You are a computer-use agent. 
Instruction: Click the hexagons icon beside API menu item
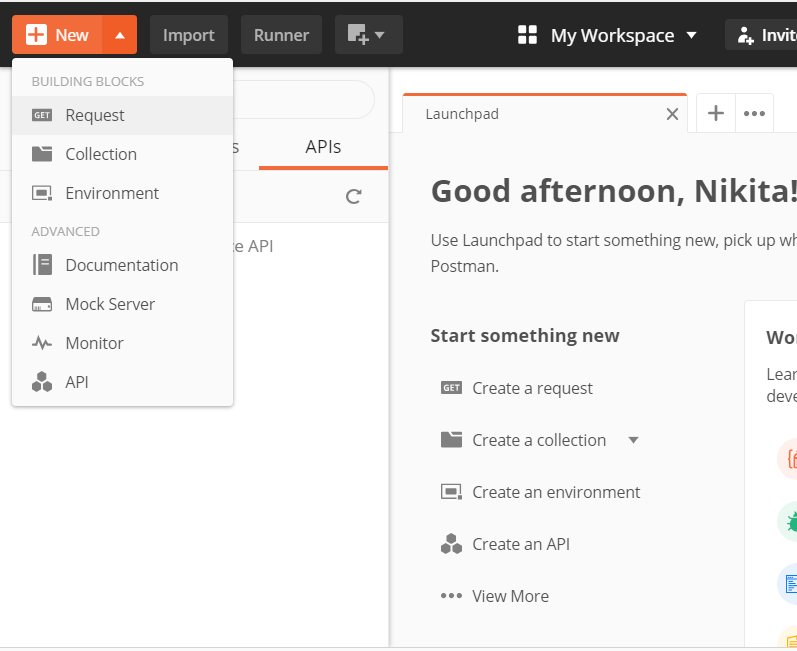(x=42, y=382)
